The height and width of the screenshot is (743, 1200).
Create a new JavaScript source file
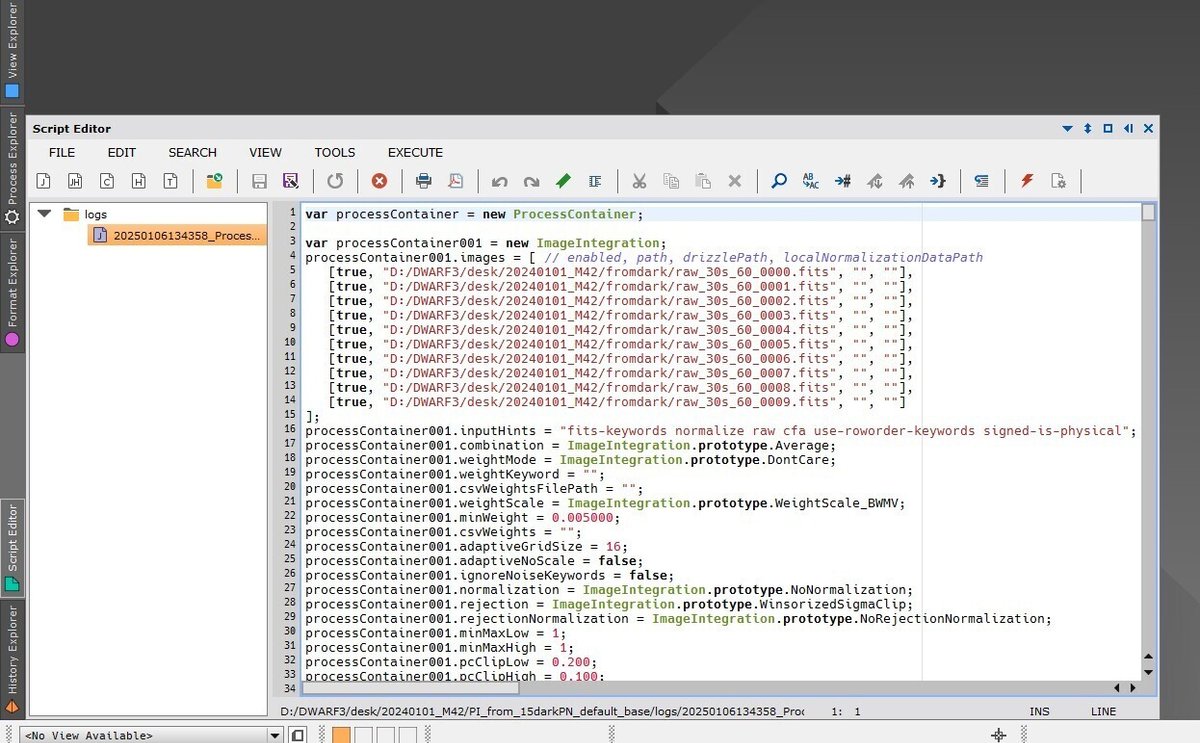44,181
